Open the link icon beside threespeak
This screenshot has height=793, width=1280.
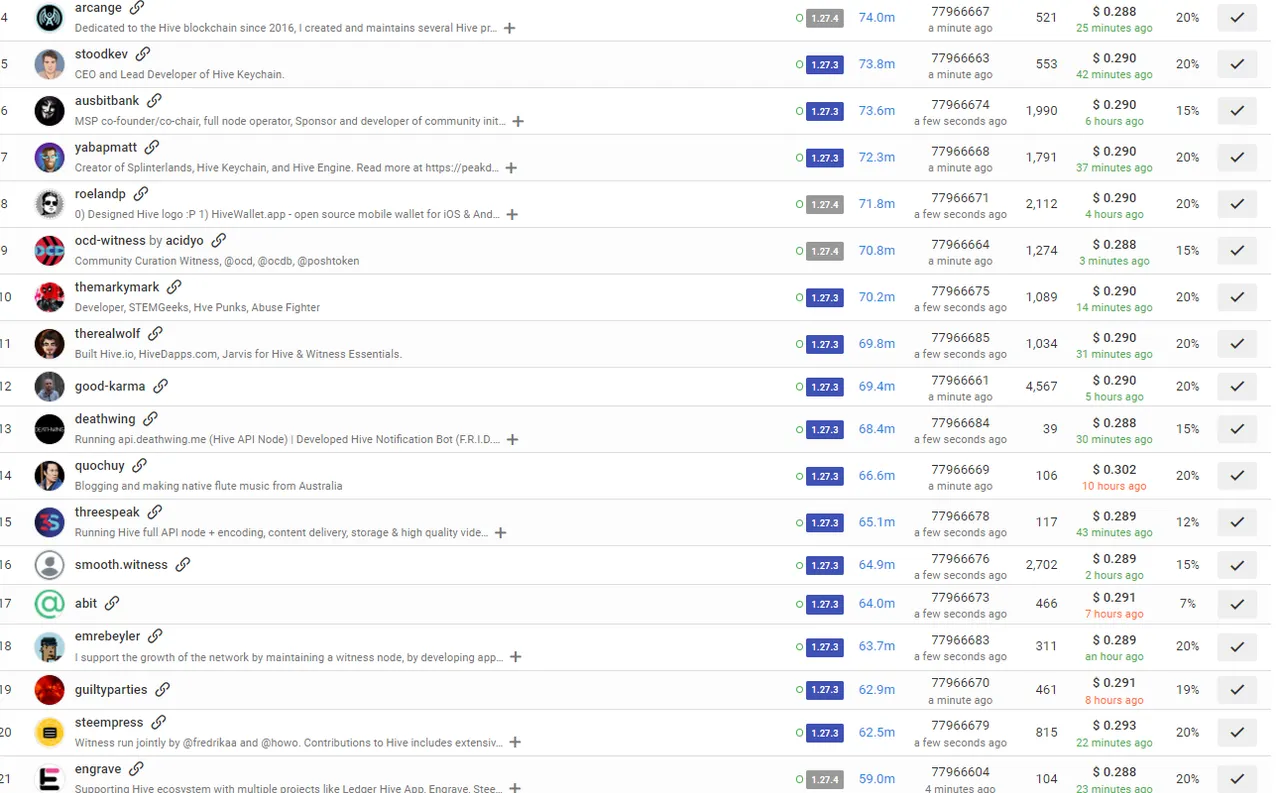point(155,512)
